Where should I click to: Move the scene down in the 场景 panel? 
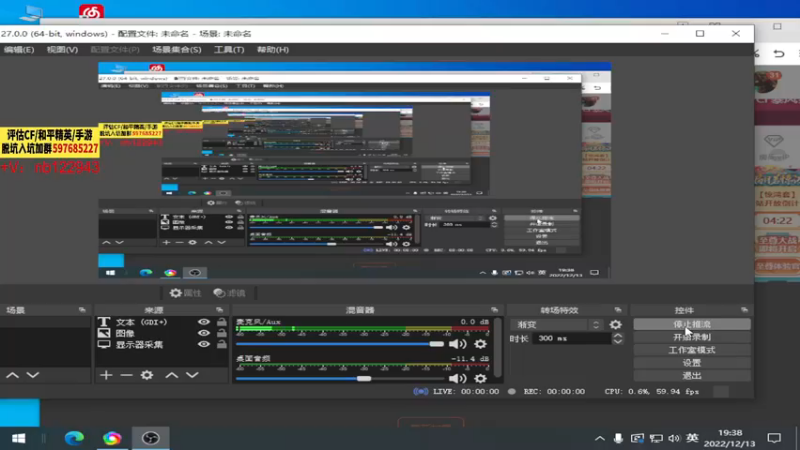[x=33, y=376]
